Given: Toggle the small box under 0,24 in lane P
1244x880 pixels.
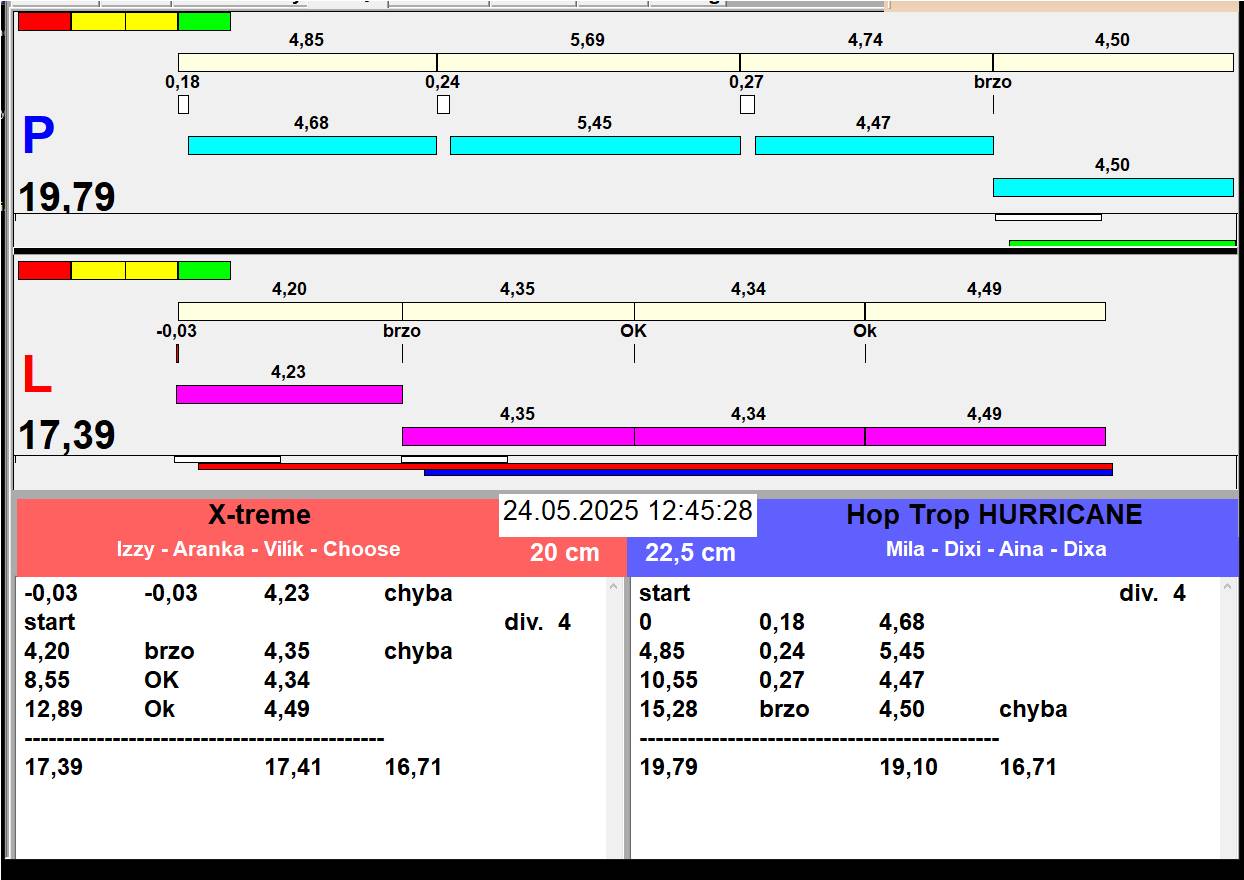Looking at the screenshot, I should [443, 104].
